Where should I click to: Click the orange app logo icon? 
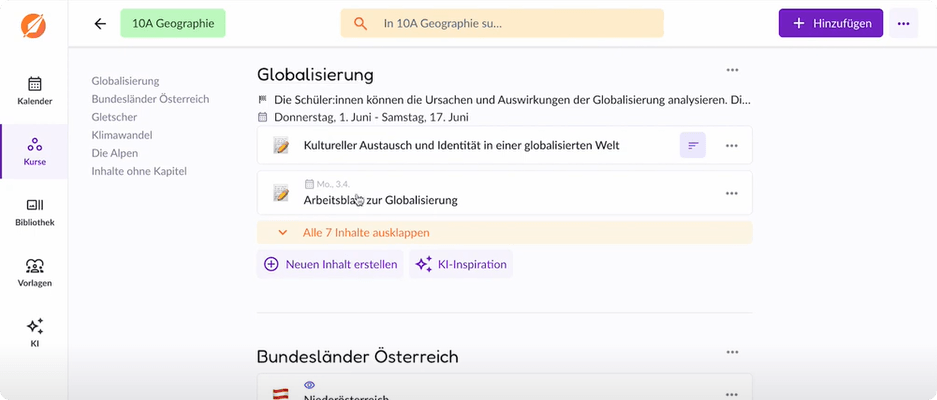tap(34, 24)
